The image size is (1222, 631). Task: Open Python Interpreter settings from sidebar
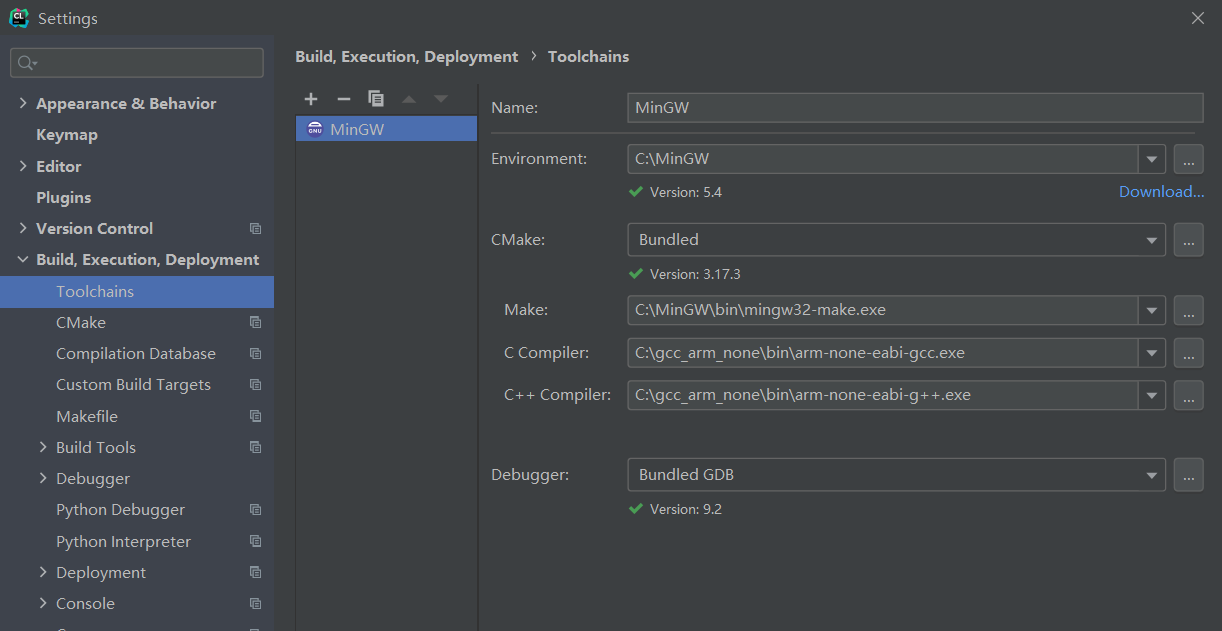click(123, 541)
